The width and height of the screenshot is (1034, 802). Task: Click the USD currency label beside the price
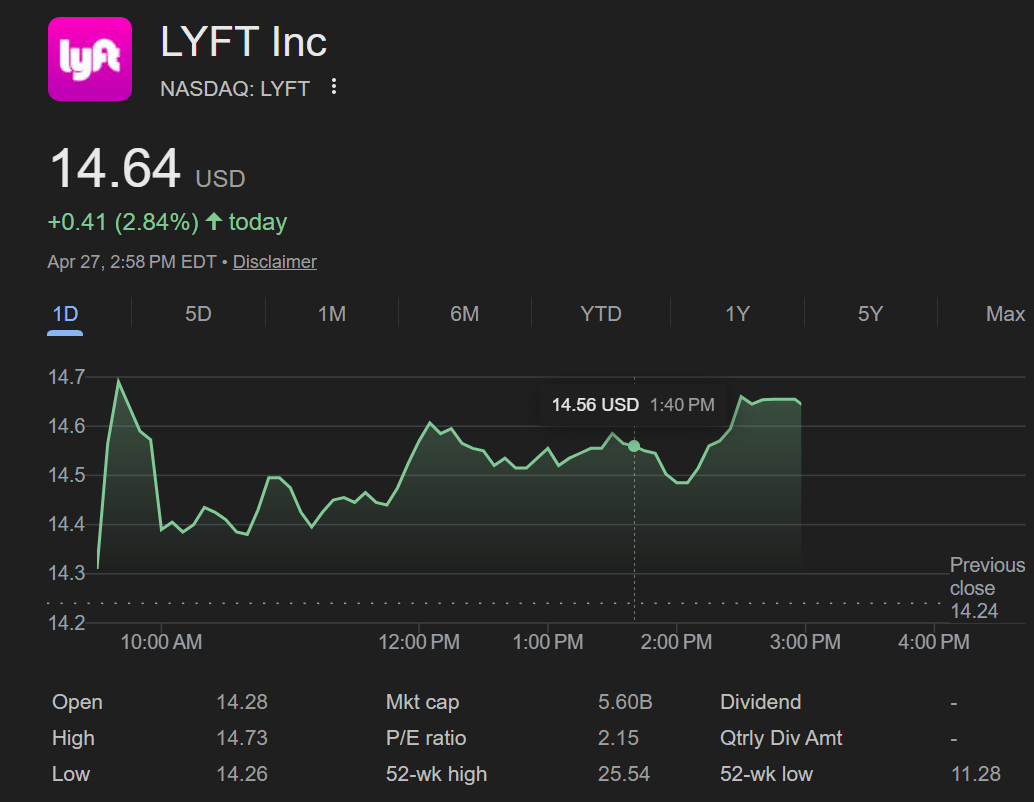coord(220,179)
